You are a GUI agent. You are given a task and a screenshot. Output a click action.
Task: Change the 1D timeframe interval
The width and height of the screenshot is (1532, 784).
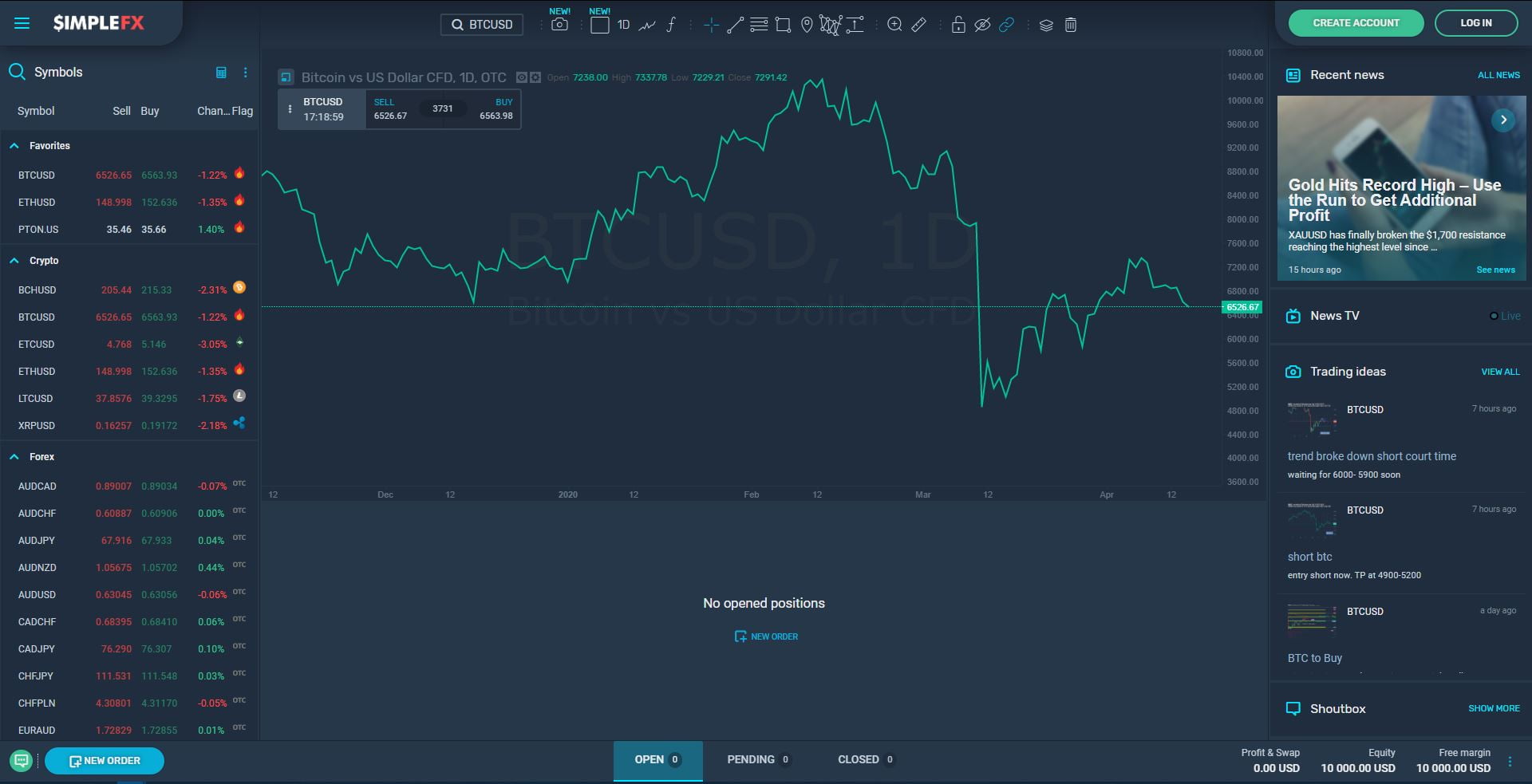(x=623, y=25)
